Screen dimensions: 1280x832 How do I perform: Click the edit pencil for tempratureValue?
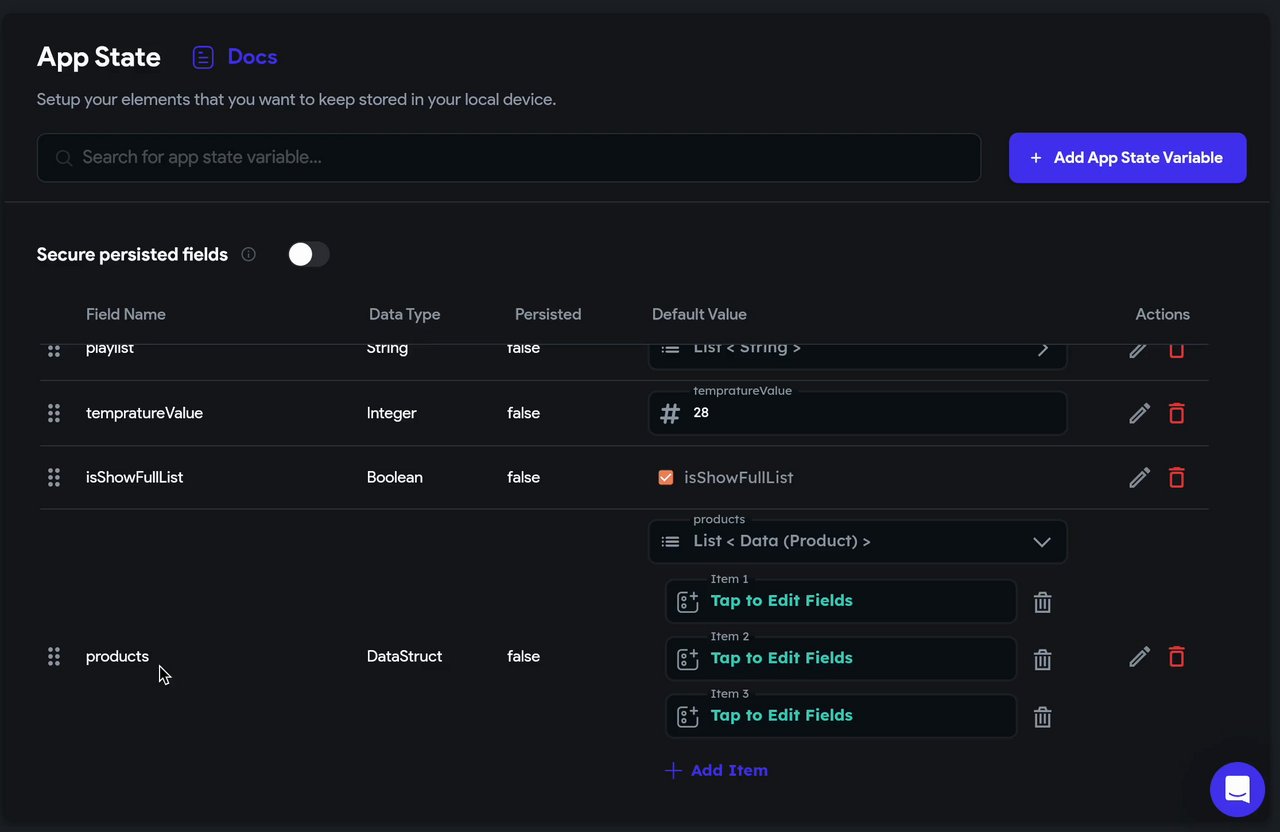(1139, 413)
